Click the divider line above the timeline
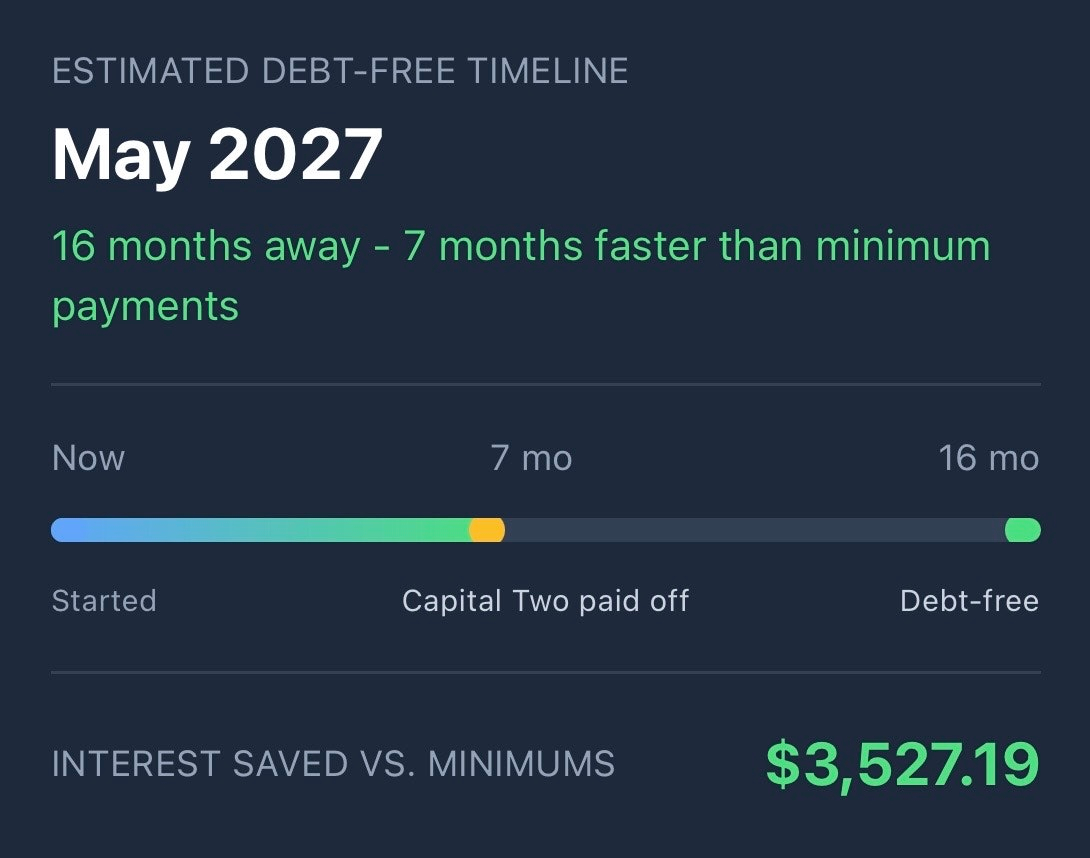1090x858 pixels. click(x=545, y=384)
